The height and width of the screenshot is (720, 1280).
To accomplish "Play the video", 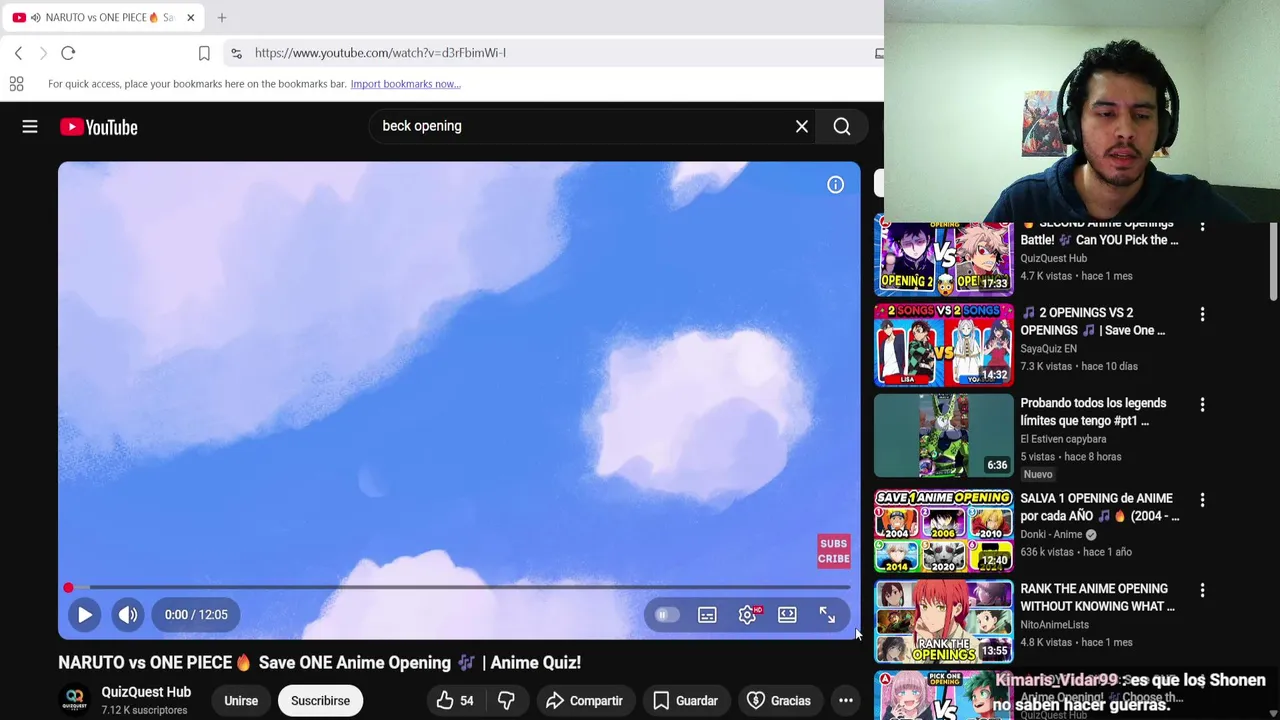I will (85, 615).
